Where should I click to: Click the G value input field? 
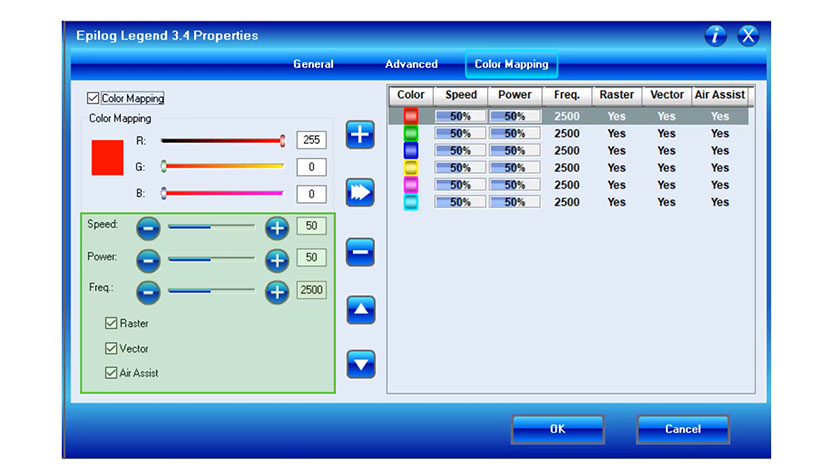tap(311, 167)
